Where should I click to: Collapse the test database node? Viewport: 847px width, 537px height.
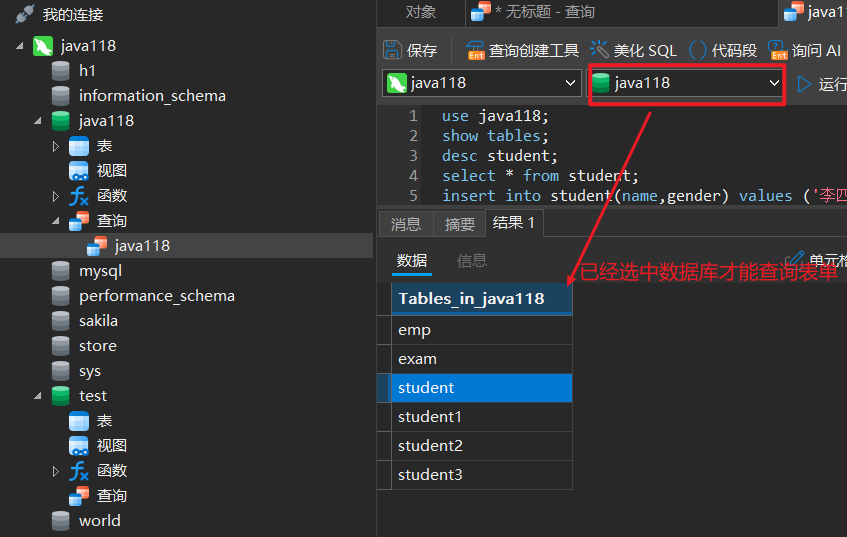38,396
